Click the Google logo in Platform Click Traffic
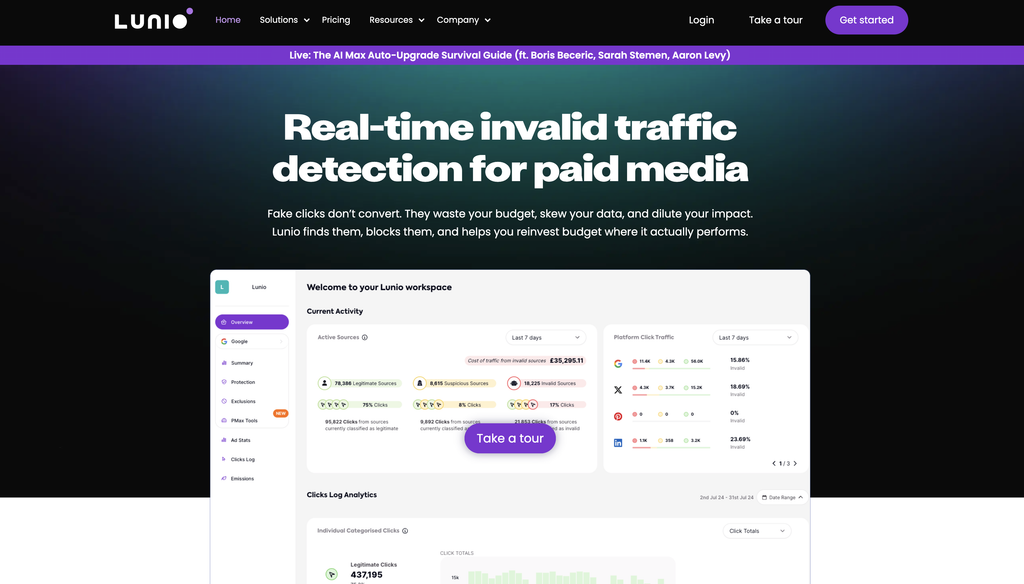This screenshot has height=584, width=1024. tap(618, 363)
